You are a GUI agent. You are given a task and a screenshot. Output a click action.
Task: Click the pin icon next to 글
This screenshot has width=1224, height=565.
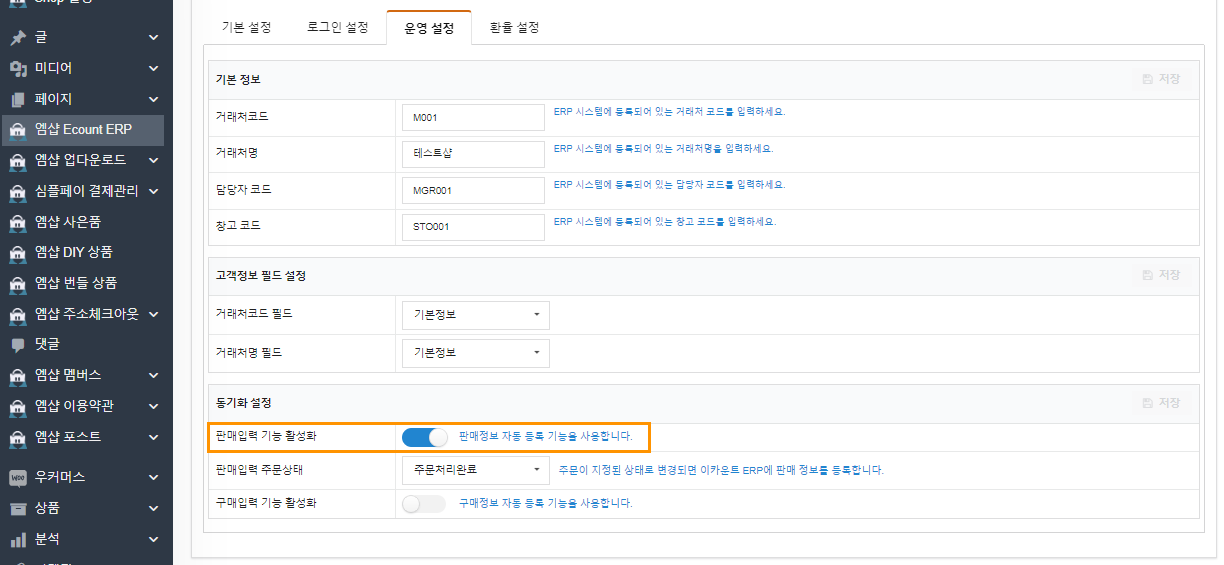click(x=17, y=38)
